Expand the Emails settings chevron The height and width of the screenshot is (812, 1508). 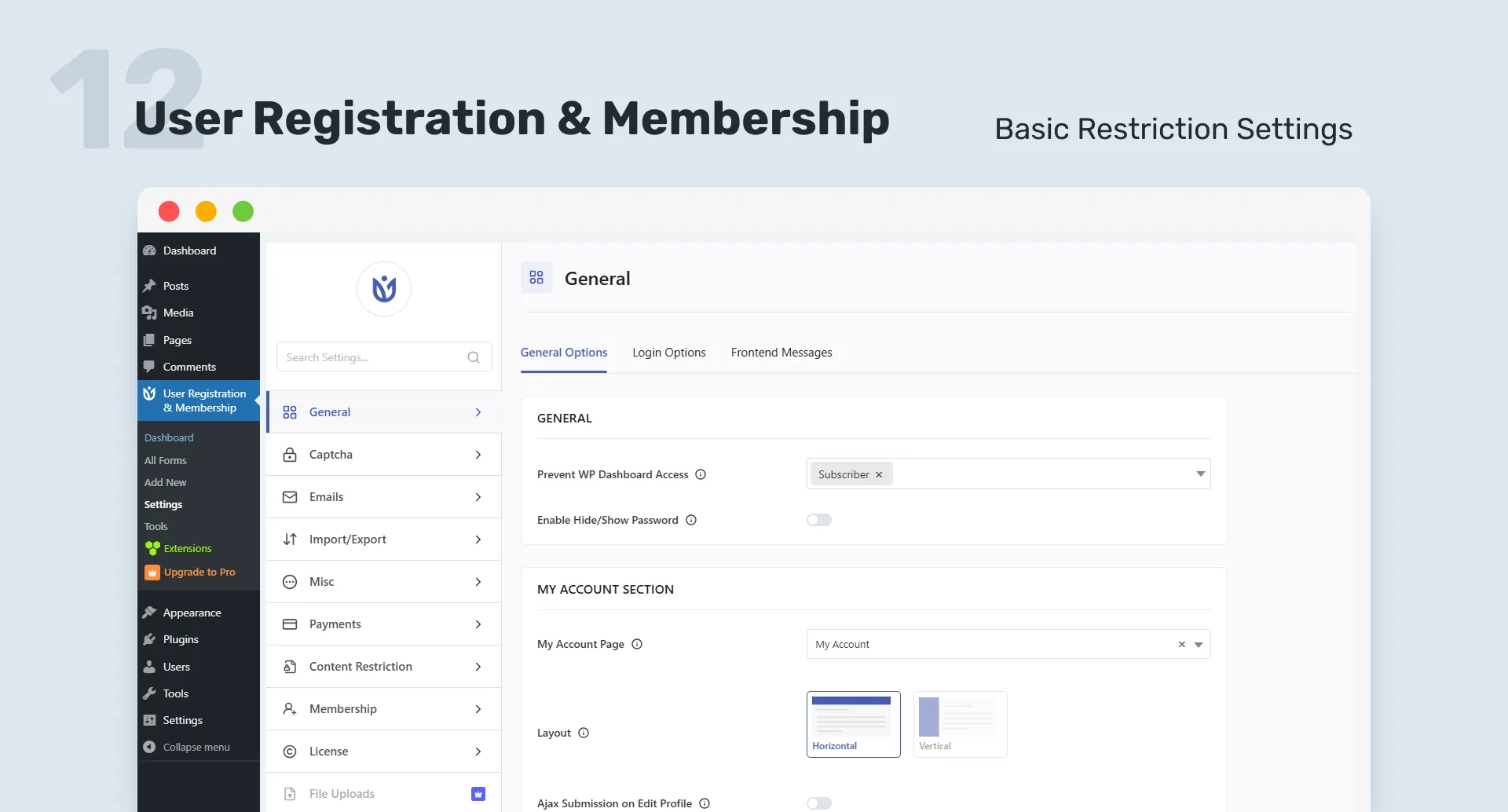point(478,497)
